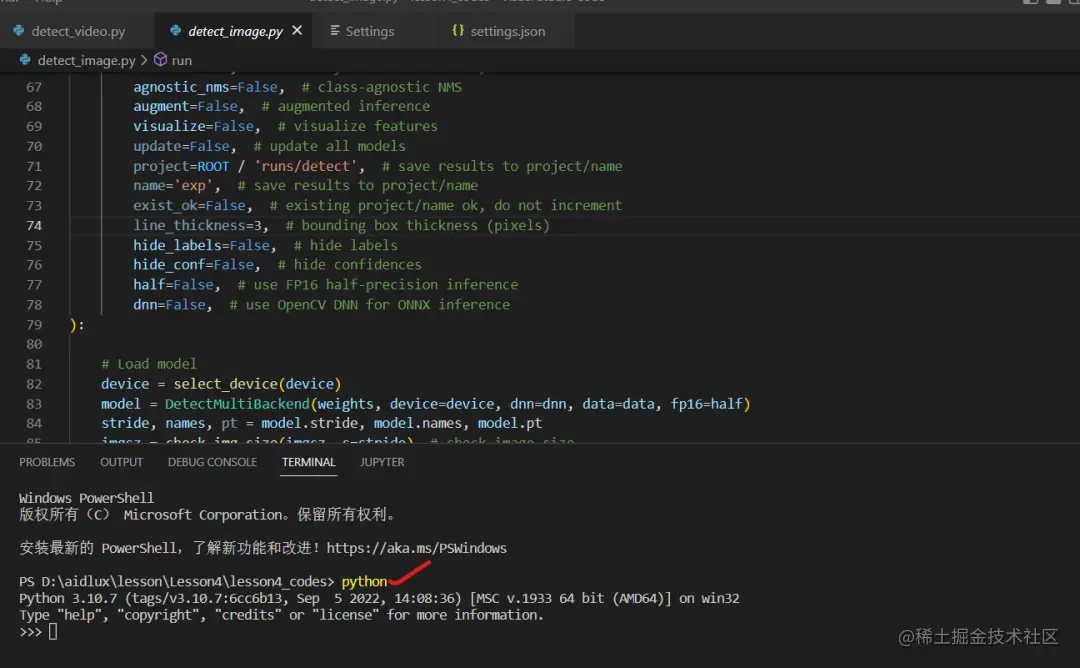Click the '# use OpenCV DNN for ONNX inference' comment
The height and width of the screenshot is (668, 1080).
tap(369, 305)
